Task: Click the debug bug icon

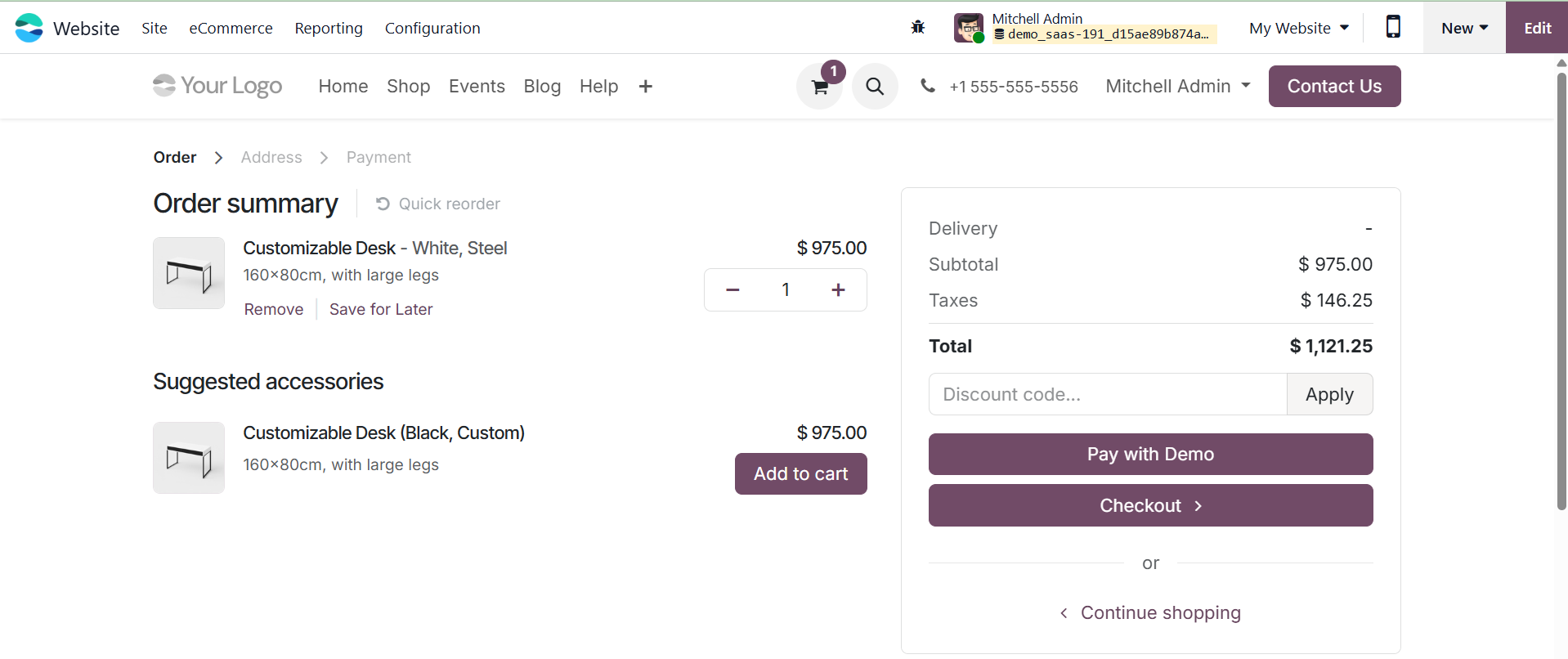Action: 918,28
